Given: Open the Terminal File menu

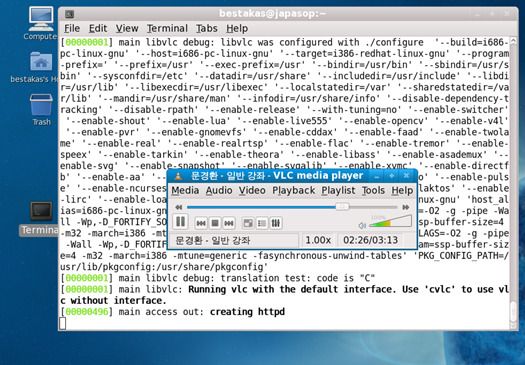Looking at the screenshot, I should click(x=72, y=28).
